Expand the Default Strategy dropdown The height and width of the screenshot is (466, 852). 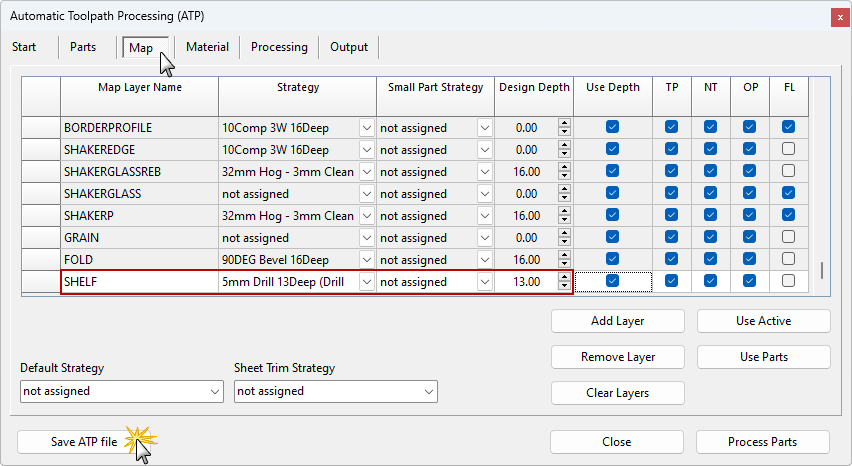(x=215, y=392)
